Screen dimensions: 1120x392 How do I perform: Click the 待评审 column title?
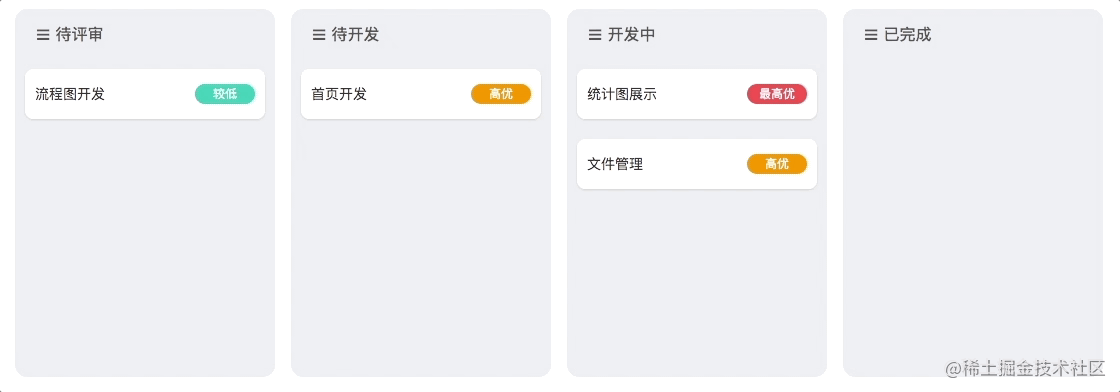click(79, 34)
